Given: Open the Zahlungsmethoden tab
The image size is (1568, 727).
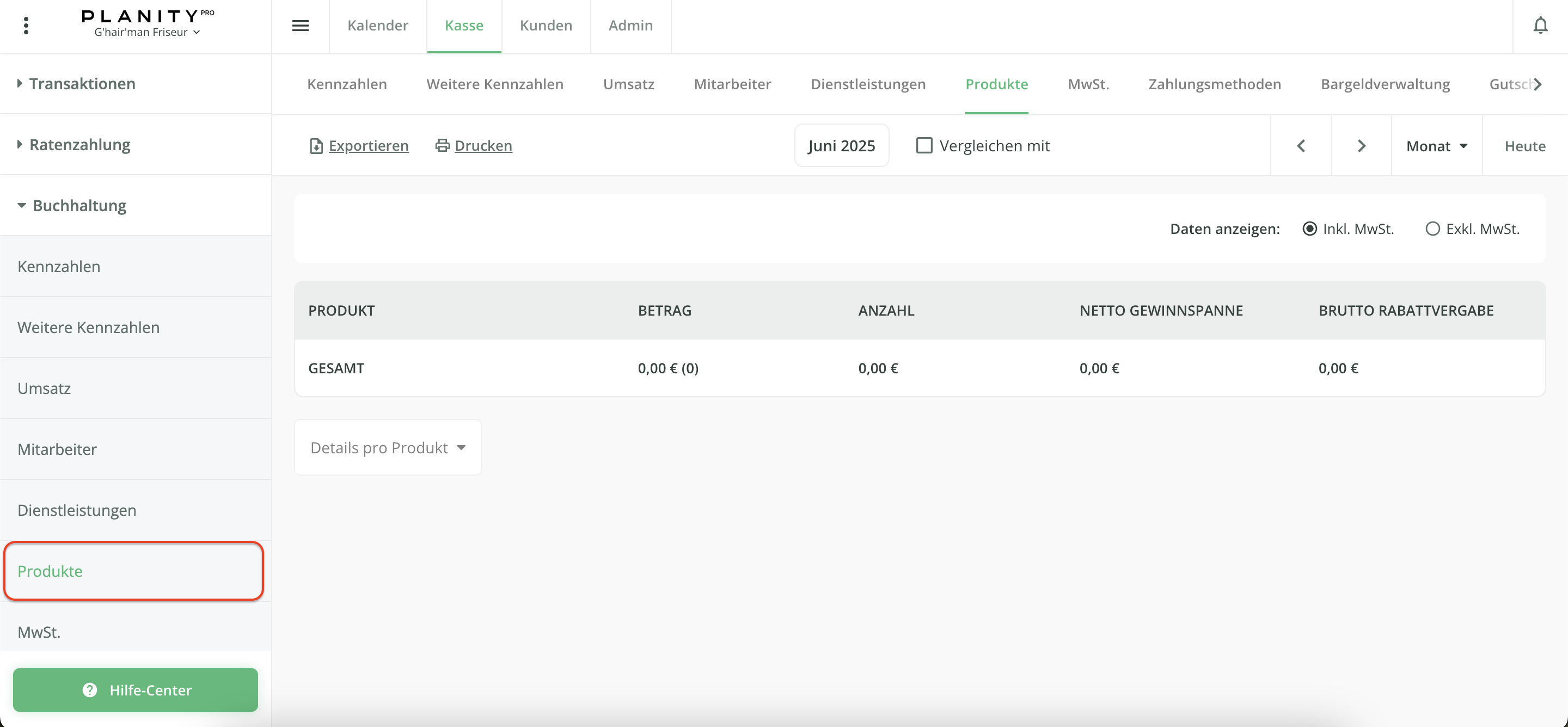Looking at the screenshot, I should pyautogui.click(x=1214, y=84).
